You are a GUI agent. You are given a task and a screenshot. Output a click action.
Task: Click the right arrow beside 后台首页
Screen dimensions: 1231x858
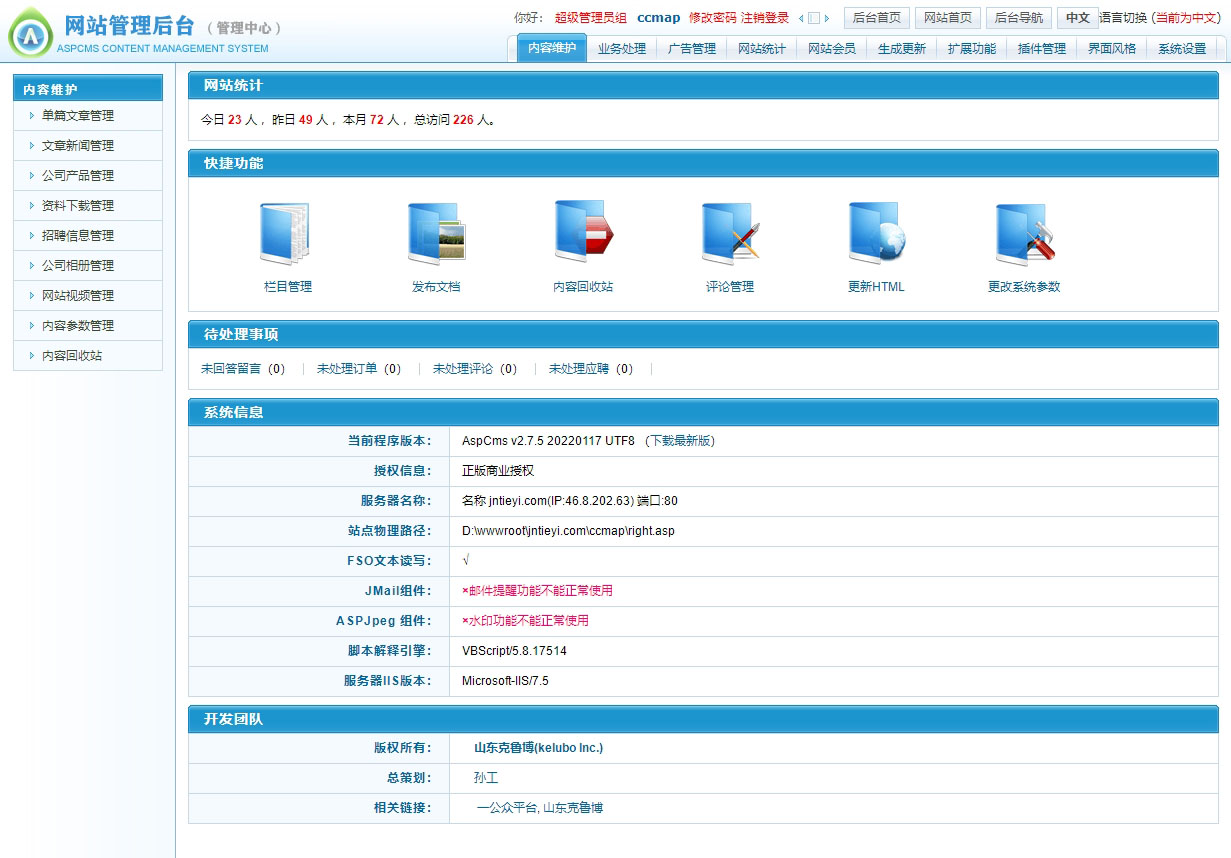pos(827,18)
